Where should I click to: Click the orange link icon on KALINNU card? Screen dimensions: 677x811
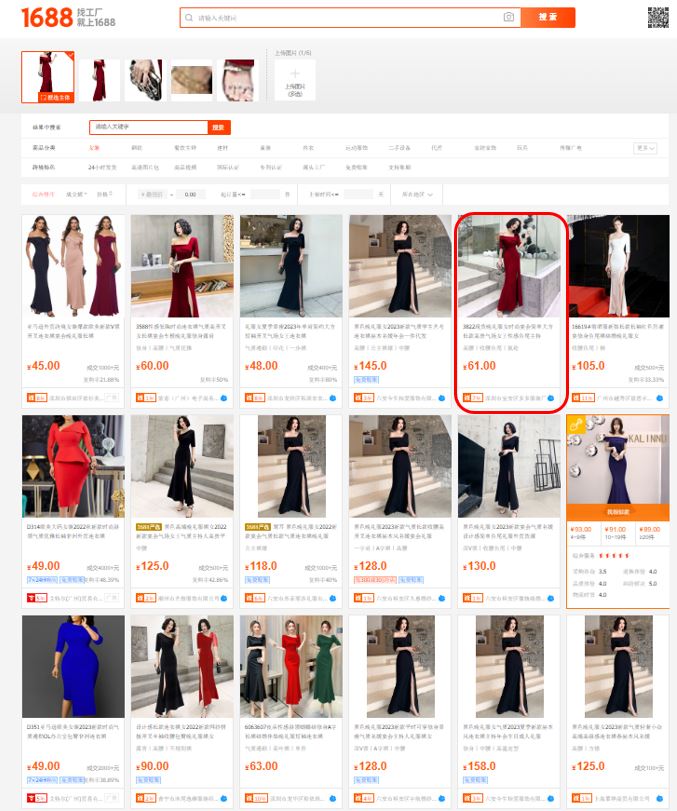pyautogui.click(x=576, y=425)
